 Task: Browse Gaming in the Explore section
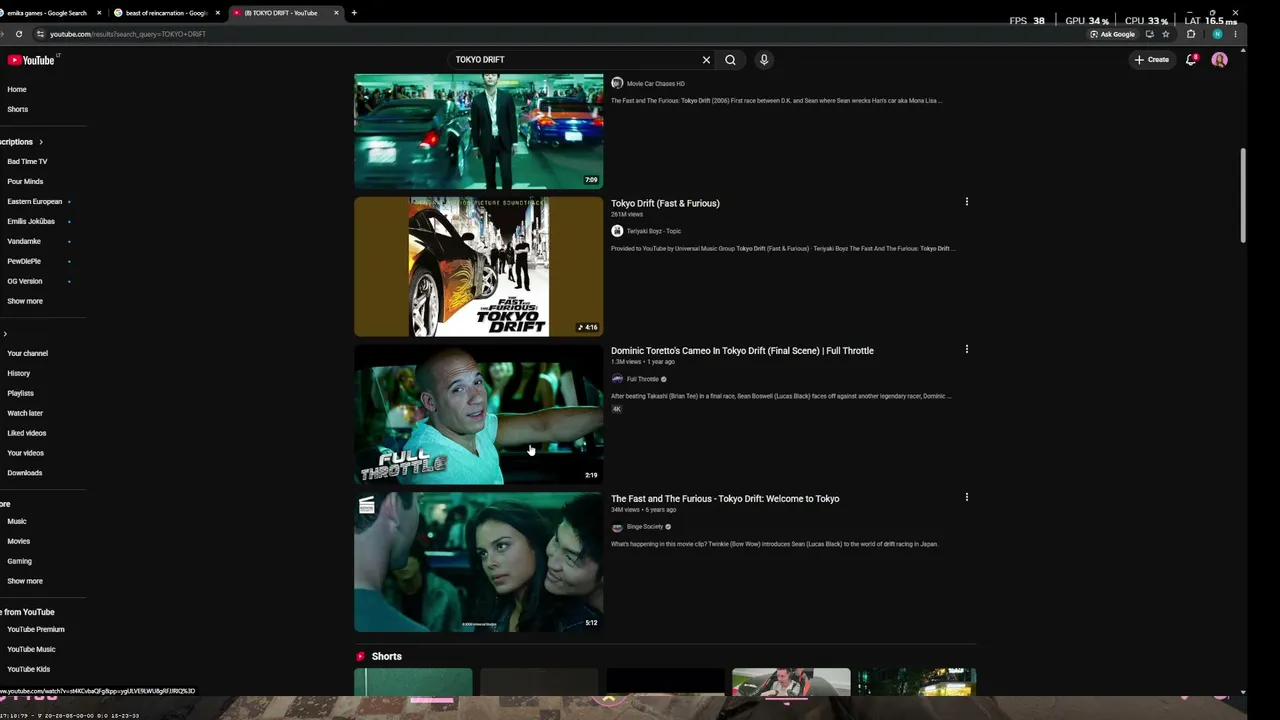coord(20,561)
